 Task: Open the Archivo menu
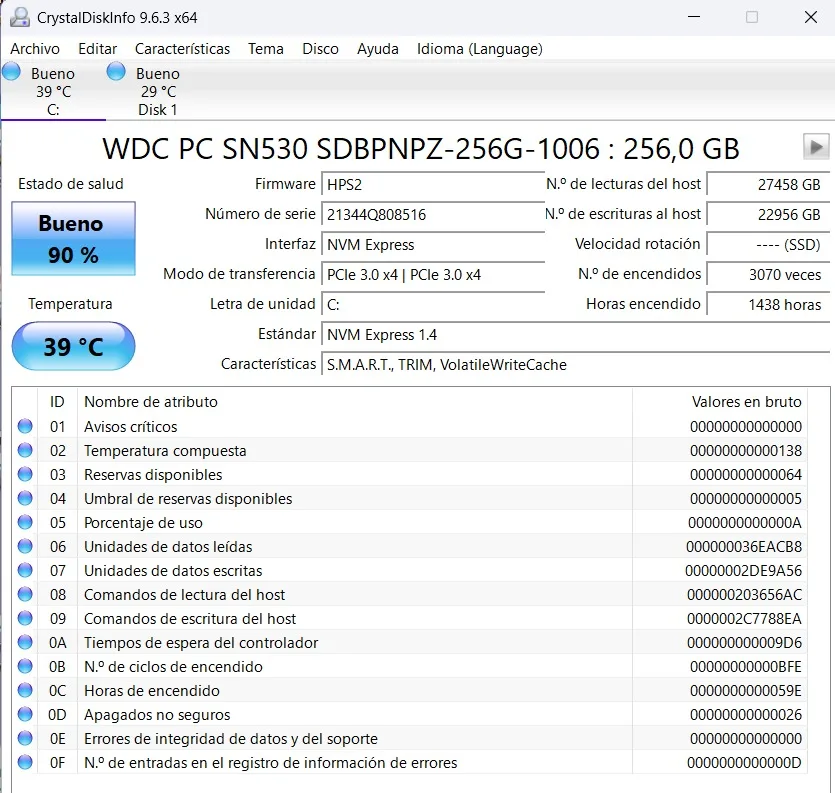click(35, 49)
